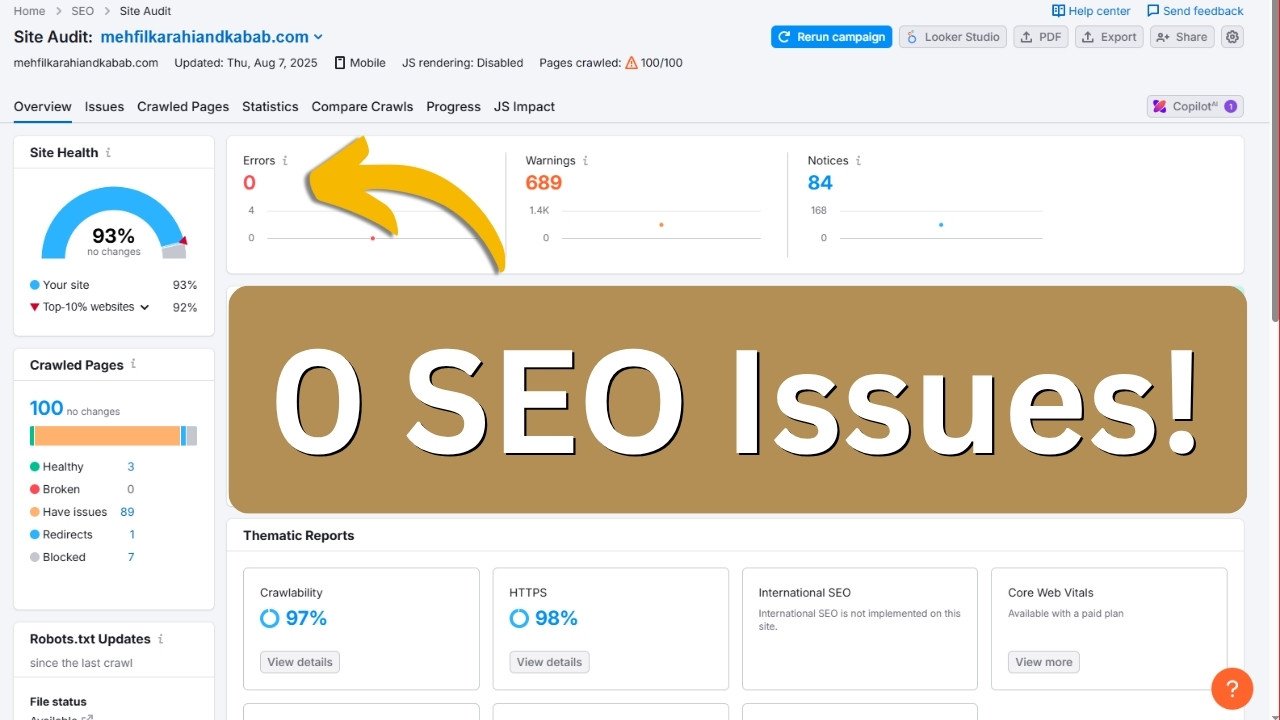The image size is (1280, 720).
Task: Click the Robots.txt Updates info icon
Action: click(160, 638)
